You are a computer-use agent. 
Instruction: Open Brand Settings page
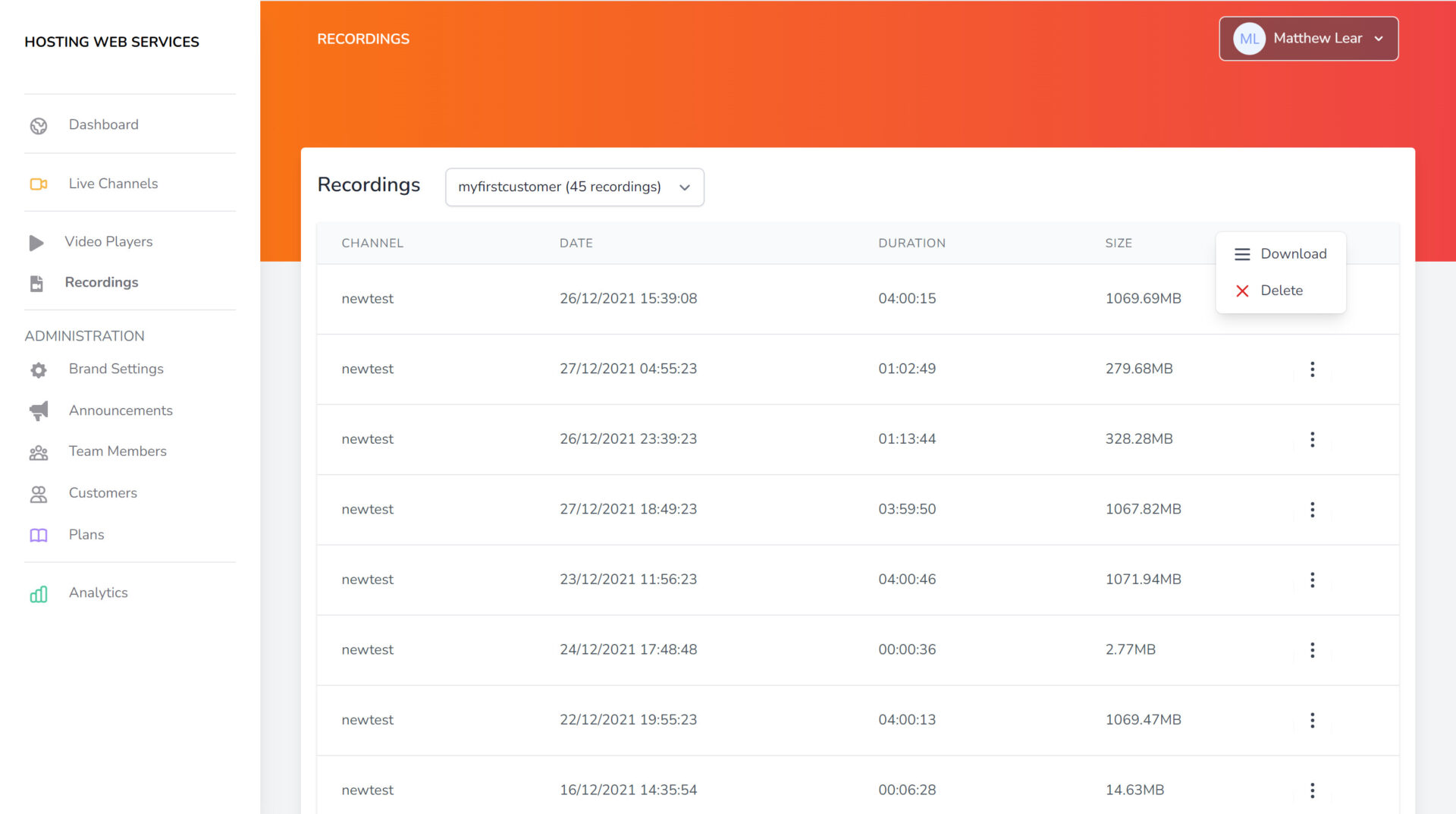click(116, 369)
